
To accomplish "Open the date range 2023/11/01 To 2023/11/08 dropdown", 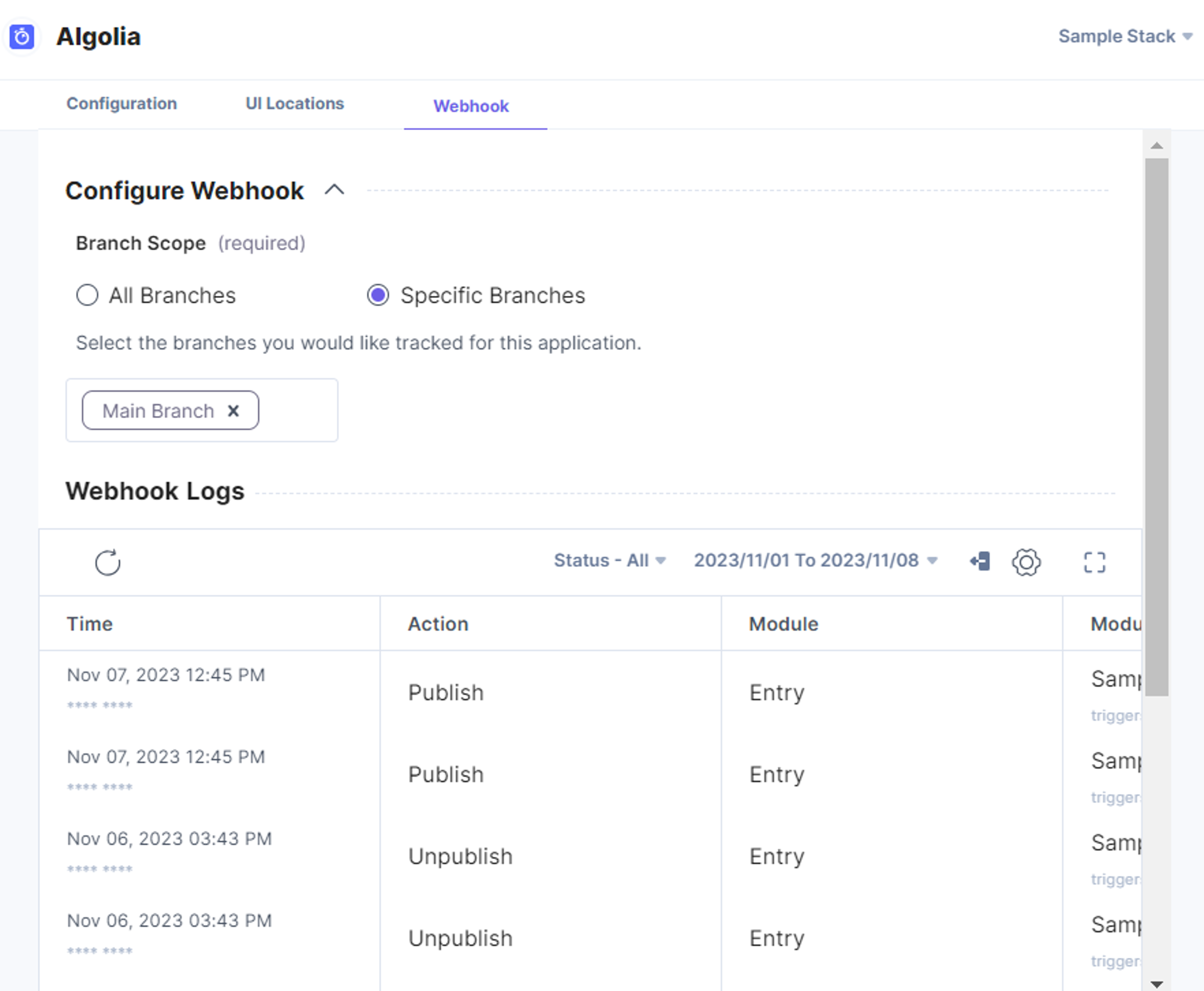I will pos(816,561).
